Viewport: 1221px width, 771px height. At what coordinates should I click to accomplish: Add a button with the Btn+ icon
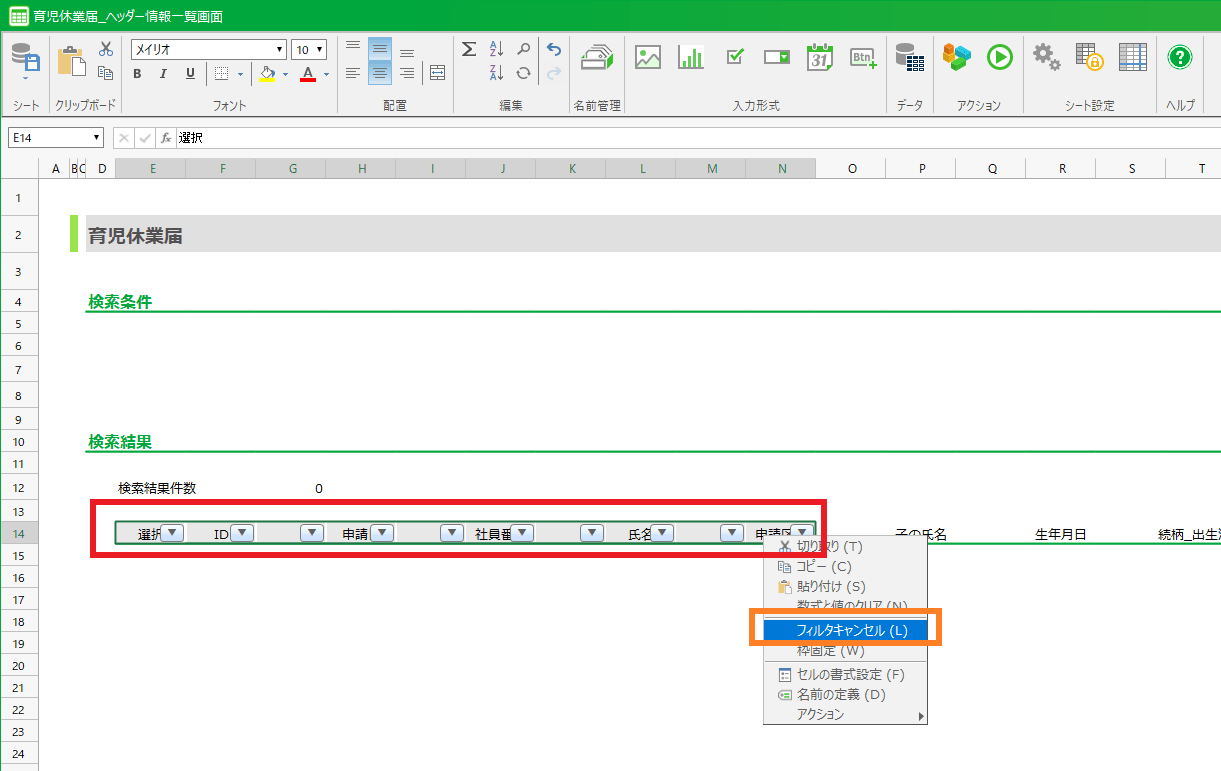click(x=863, y=57)
